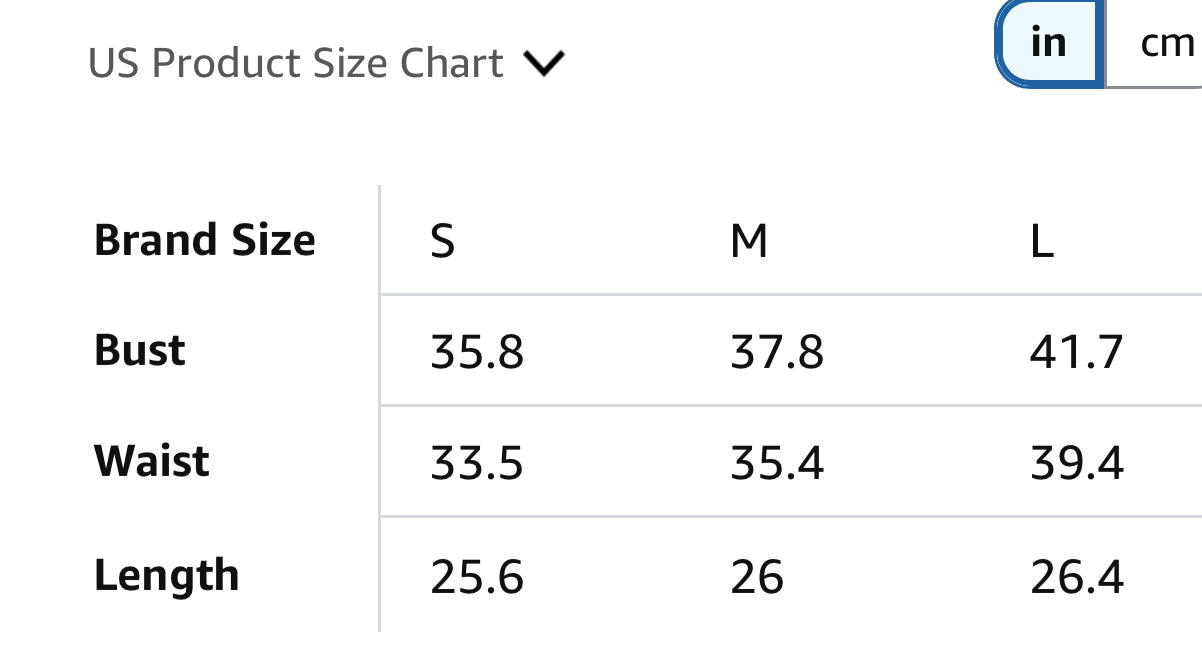Click the 26.4 length value for L
The image size is (1202, 662).
click(x=1077, y=577)
